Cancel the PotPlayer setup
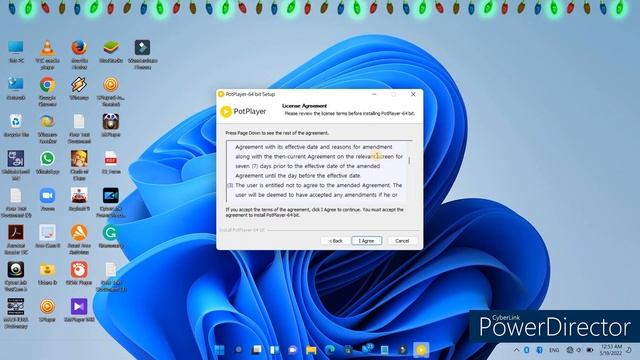Viewport: 640px width, 360px height. (402, 241)
